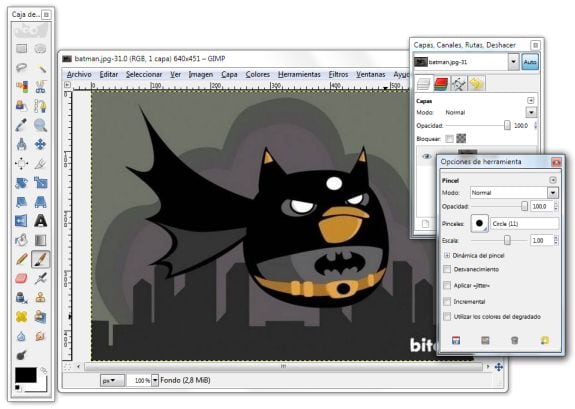Toggle the Auto button in layers dock
This screenshot has height=409, width=575.
point(530,62)
